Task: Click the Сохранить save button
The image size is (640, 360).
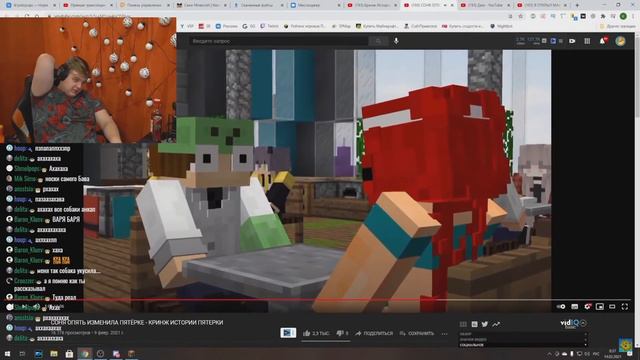Action: [x=417, y=333]
